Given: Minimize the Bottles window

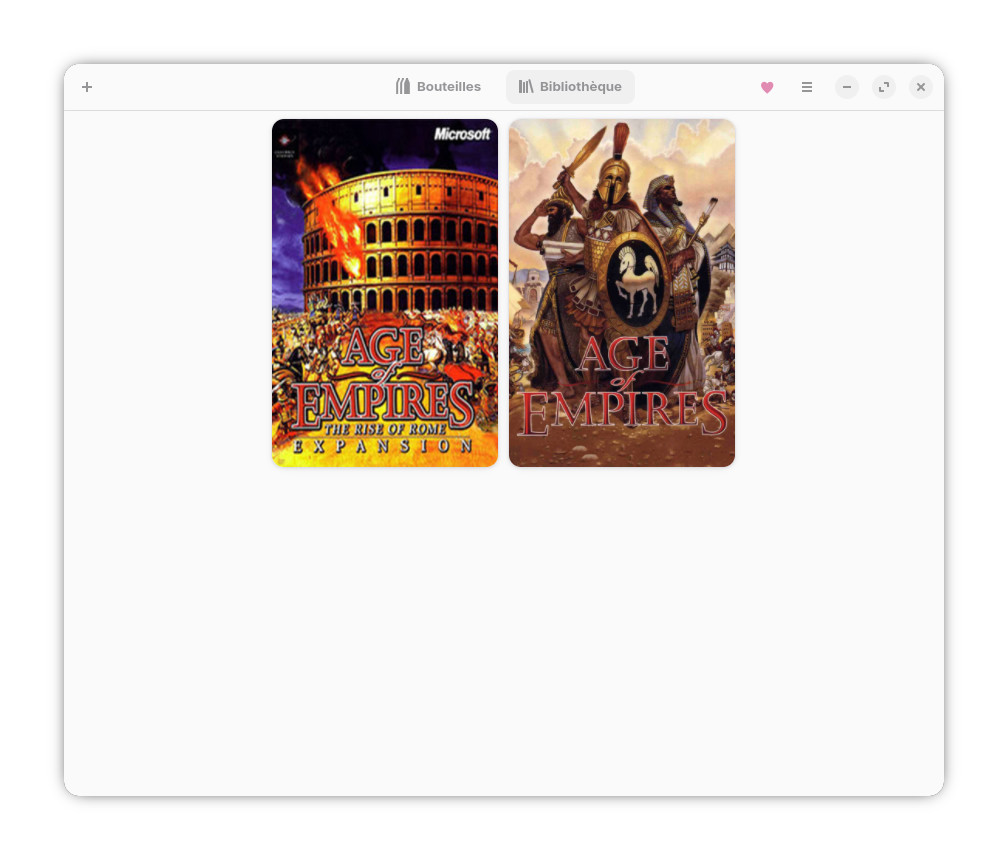Looking at the screenshot, I should click(x=847, y=87).
